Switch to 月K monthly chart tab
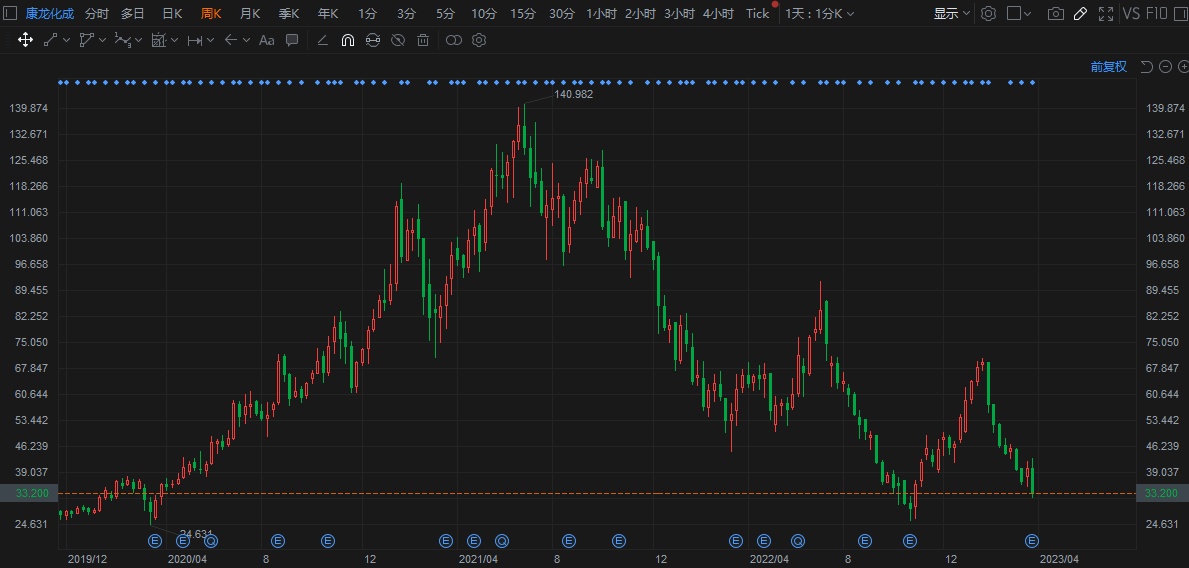 [249, 14]
